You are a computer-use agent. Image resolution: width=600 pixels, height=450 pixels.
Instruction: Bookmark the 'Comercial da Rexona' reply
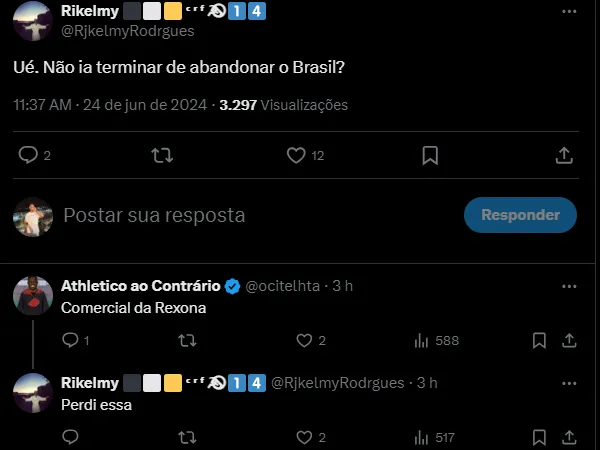539,340
